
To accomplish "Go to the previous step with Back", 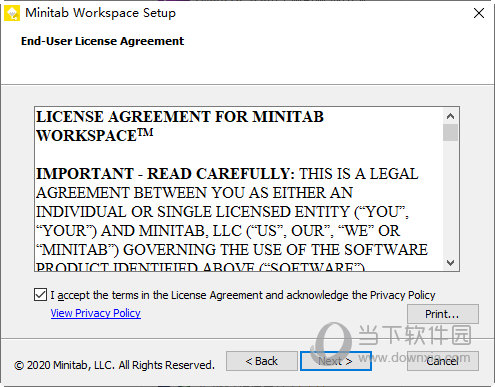I will 262,361.
